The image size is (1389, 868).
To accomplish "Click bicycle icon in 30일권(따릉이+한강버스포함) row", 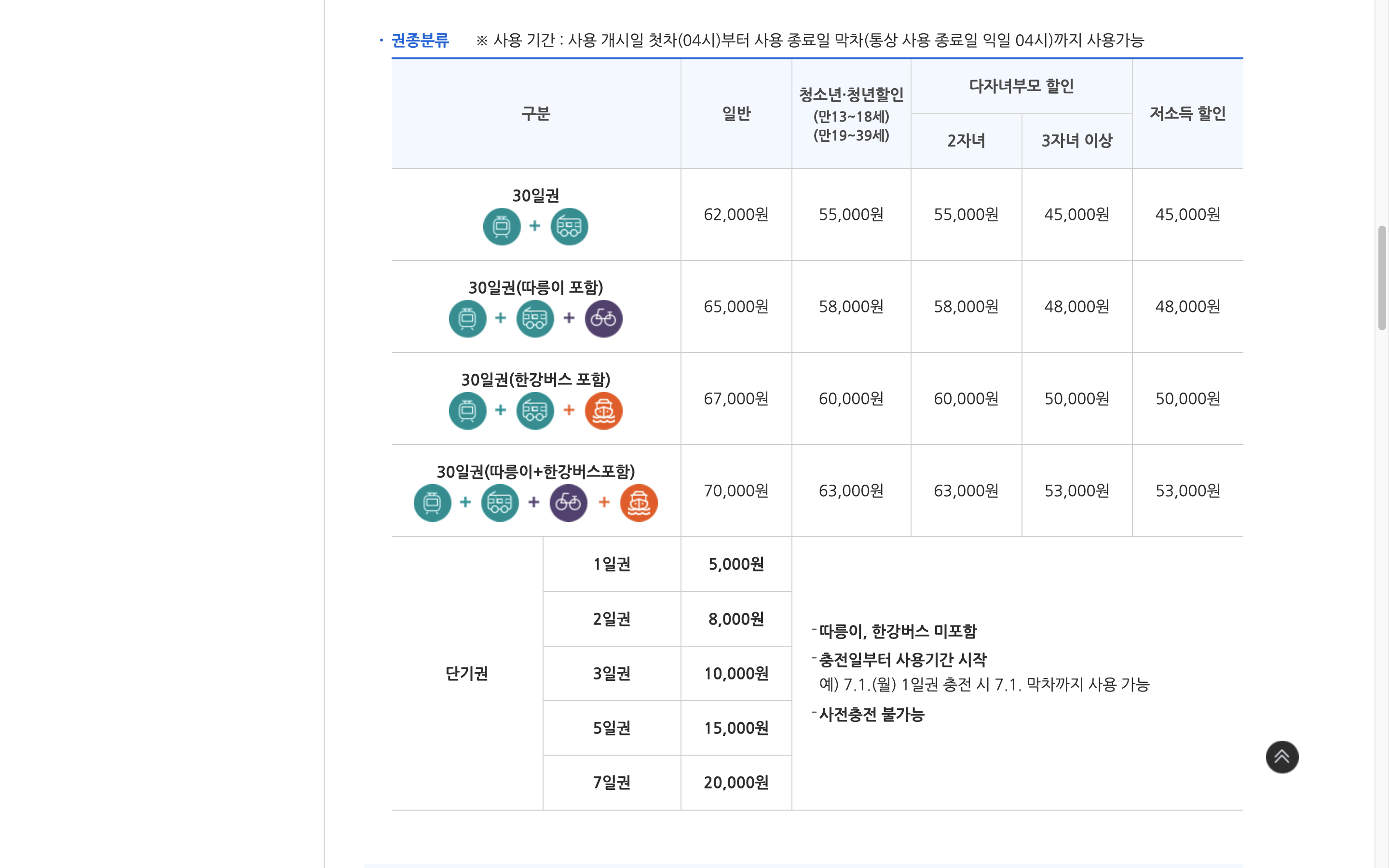I will (x=568, y=503).
